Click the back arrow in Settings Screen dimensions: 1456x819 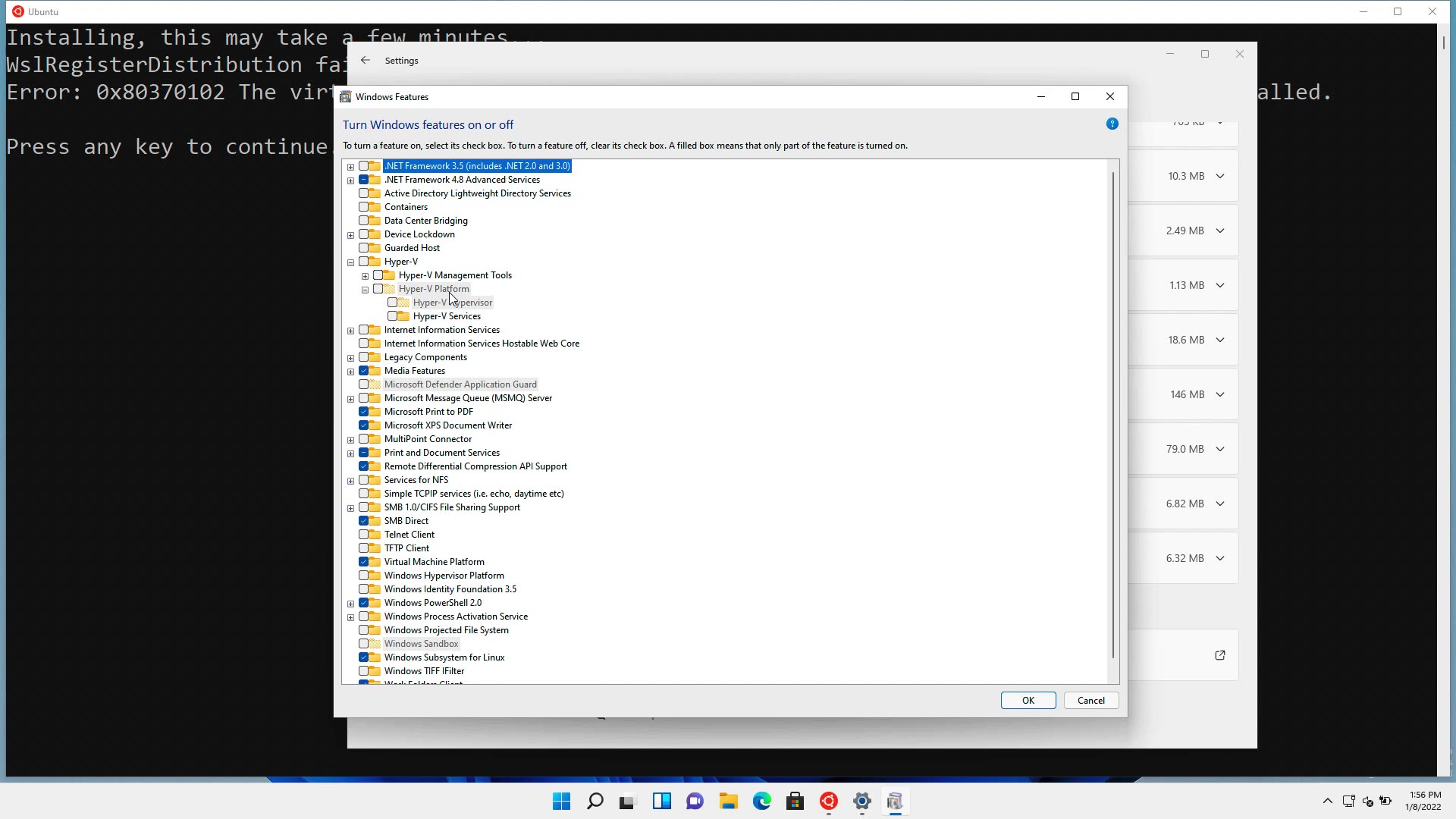pyautogui.click(x=366, y=60)
